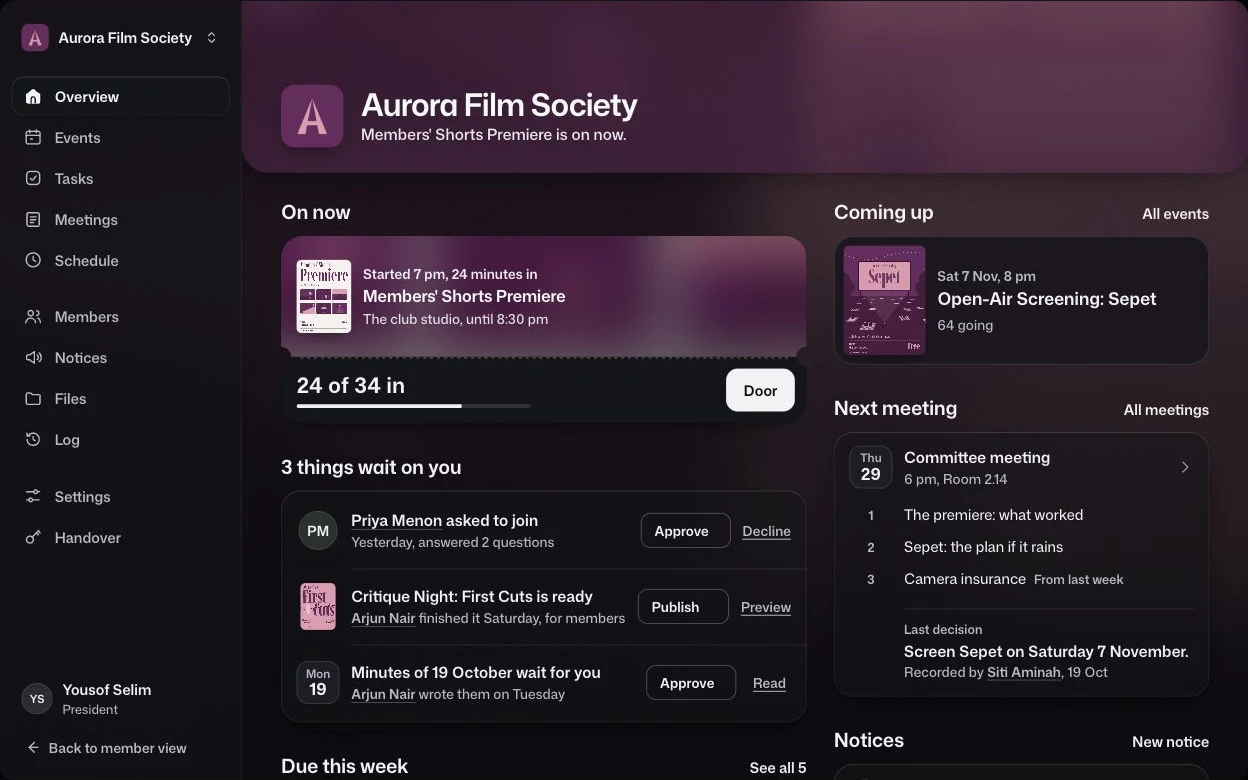1248x780 pixels.
Task: Go to the Tasks page label
Action: pyautogui.click(x=74, y=179)
